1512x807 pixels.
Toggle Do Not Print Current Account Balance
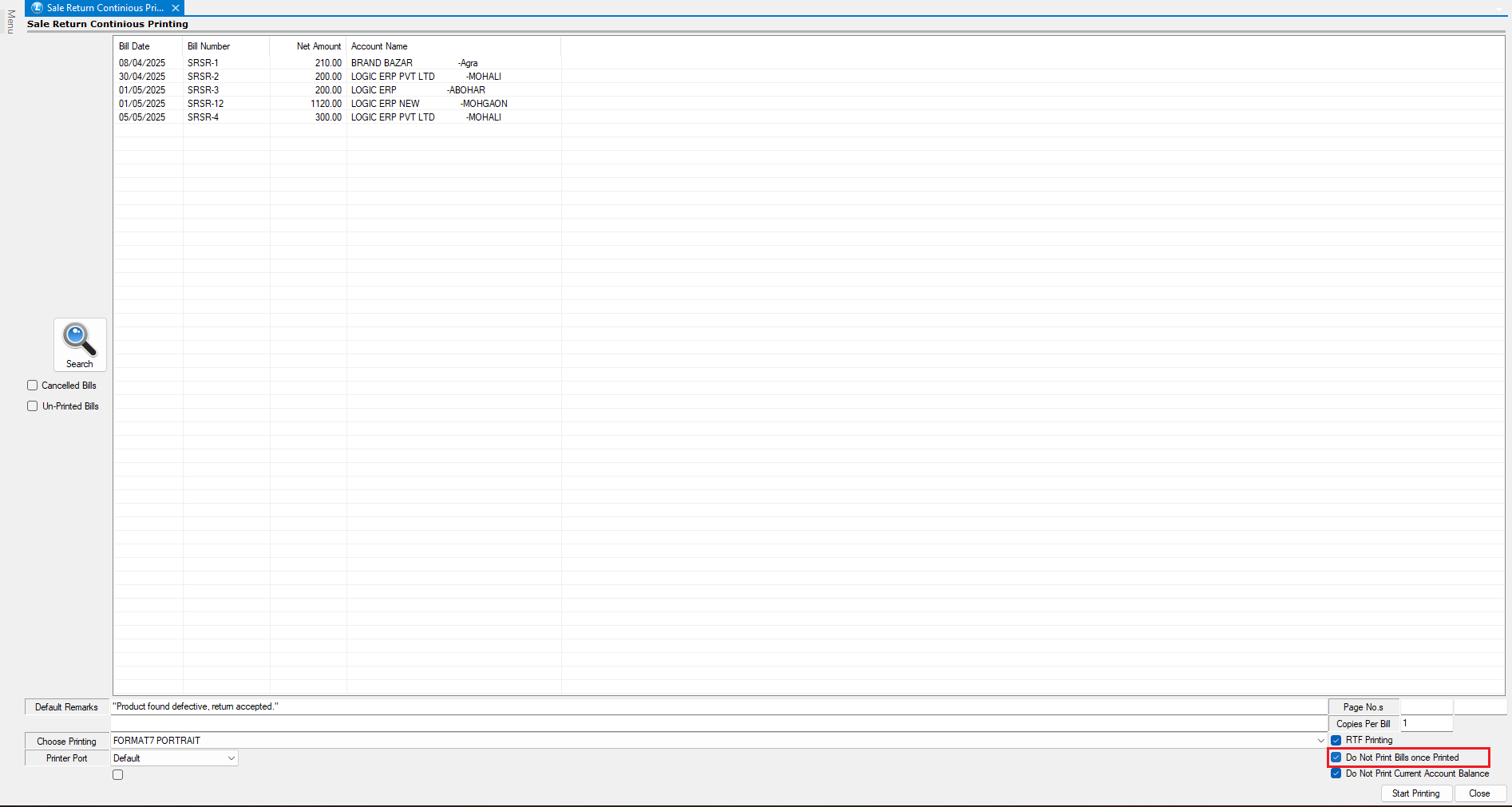(1336, 773)
